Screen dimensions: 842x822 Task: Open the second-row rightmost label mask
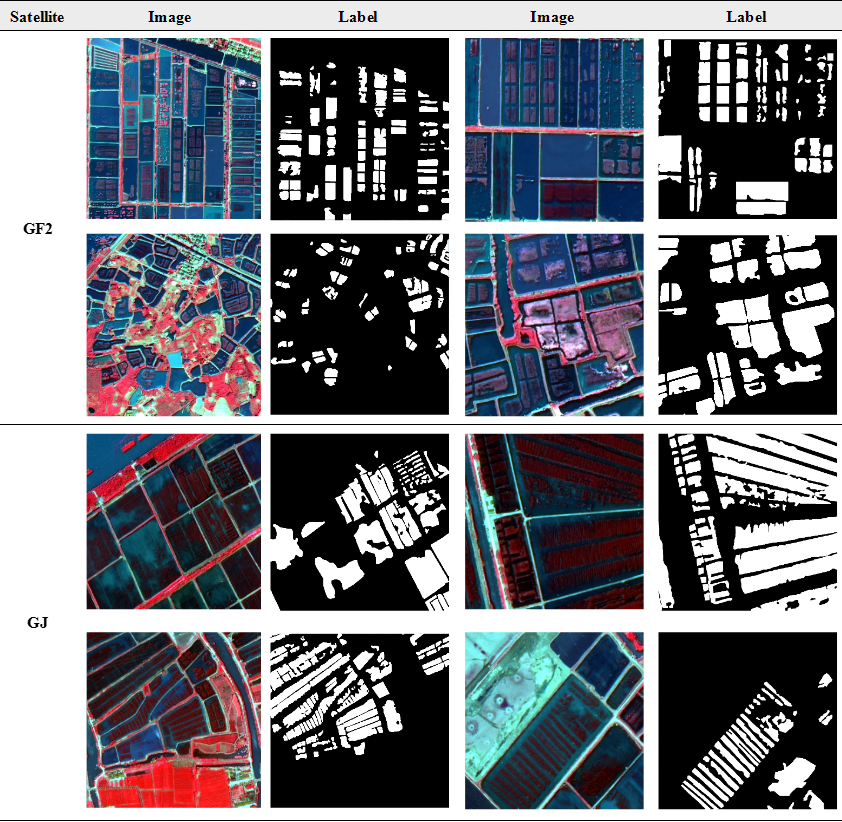pyautogui.click(x=747, y=325)
